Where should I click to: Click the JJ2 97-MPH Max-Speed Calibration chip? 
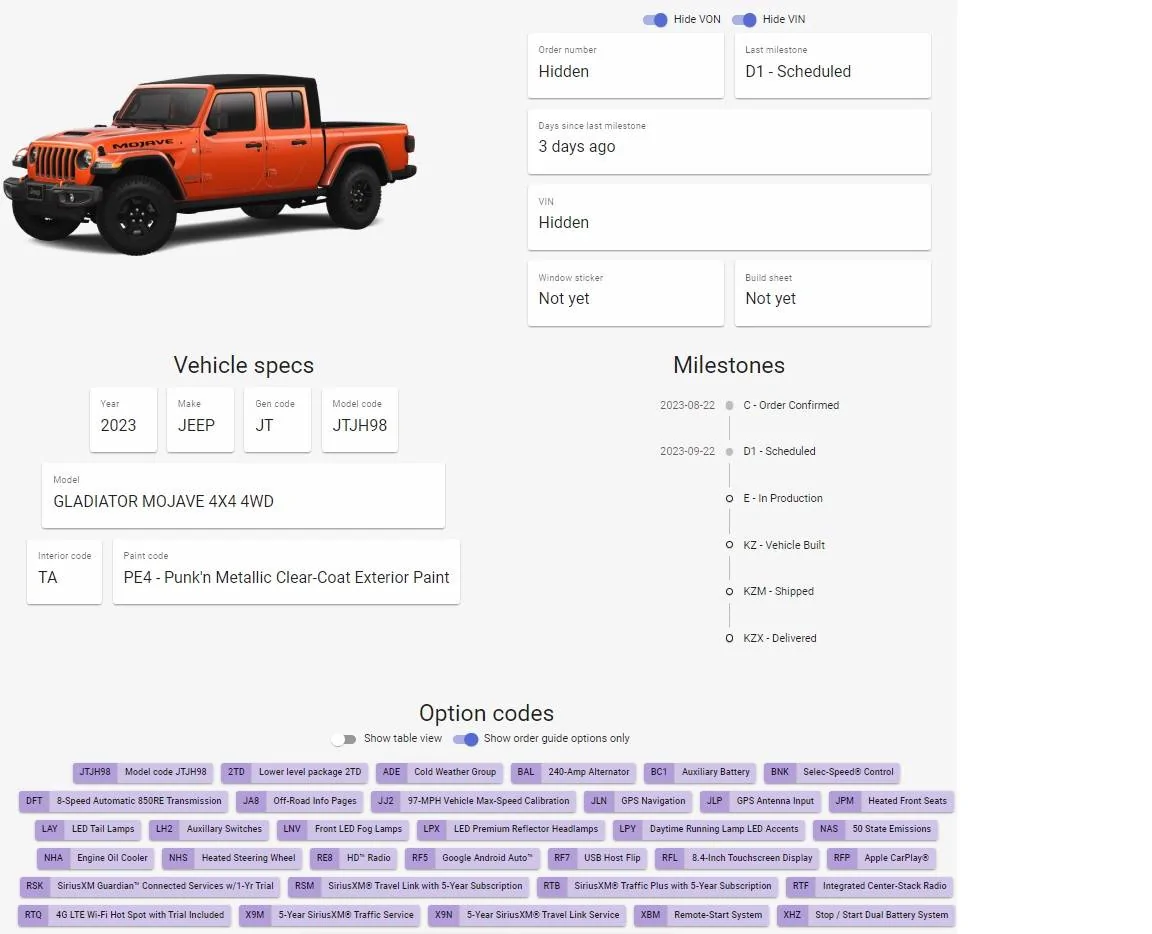[474, 801]
